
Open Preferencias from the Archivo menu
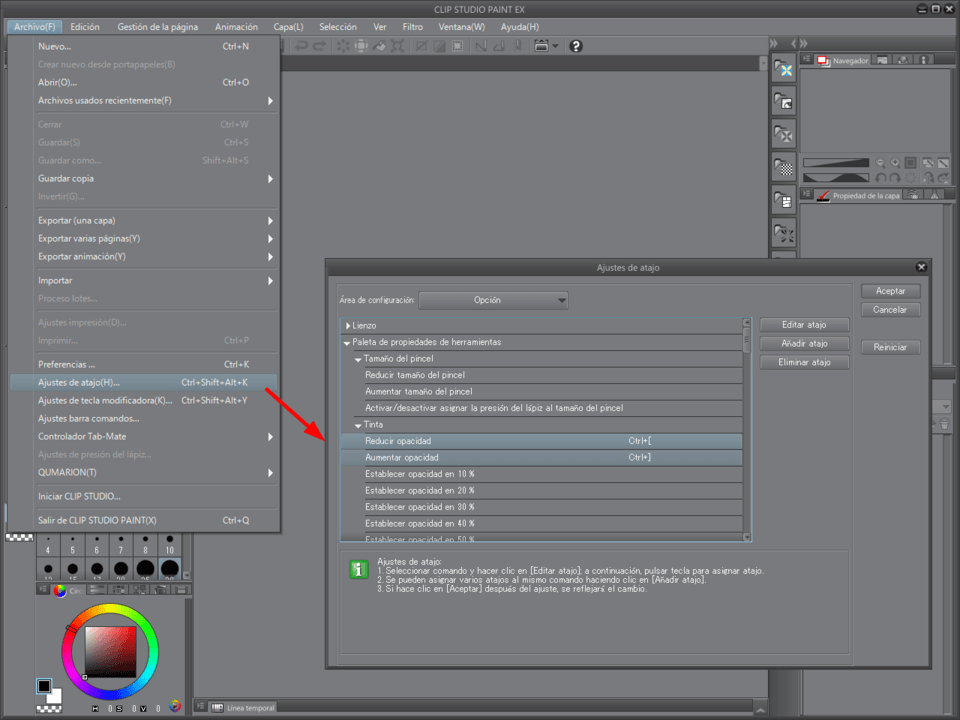pyautogui.click(x=66, y=364)
